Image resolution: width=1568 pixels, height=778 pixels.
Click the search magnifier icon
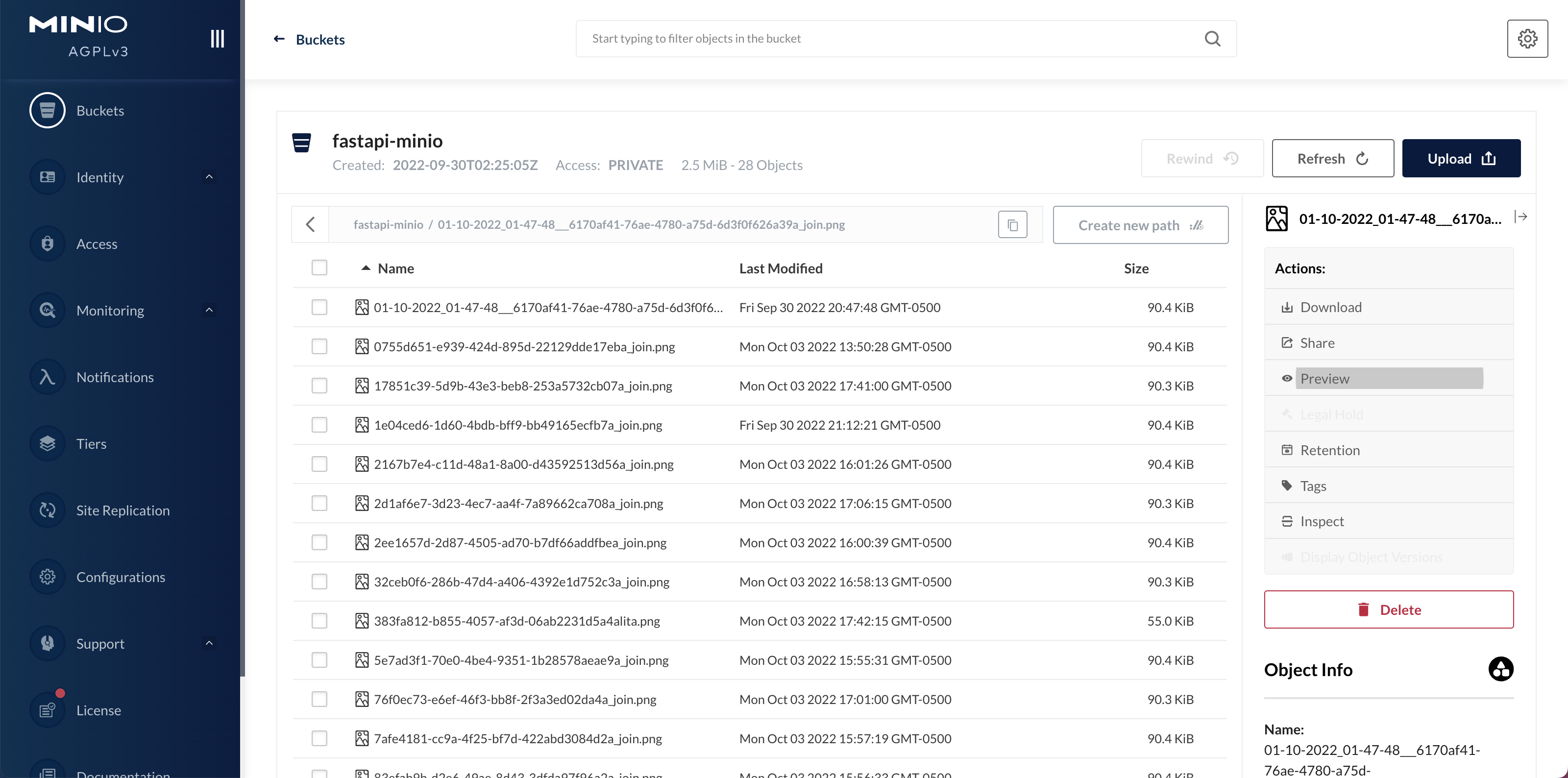pyautogui.click(x=1212, y=38)
